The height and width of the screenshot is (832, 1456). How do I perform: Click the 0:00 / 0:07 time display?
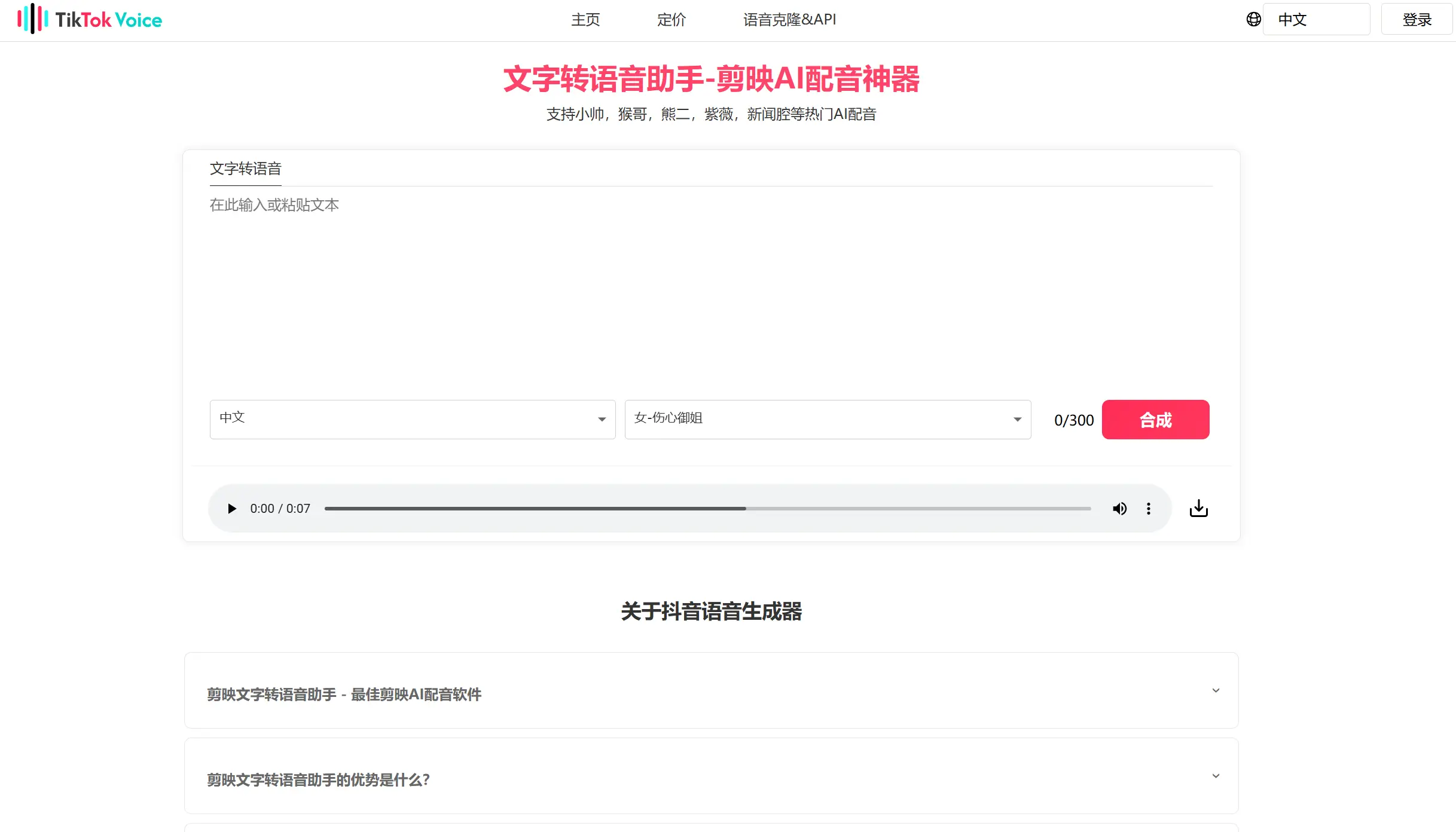(x=280, y=509)
